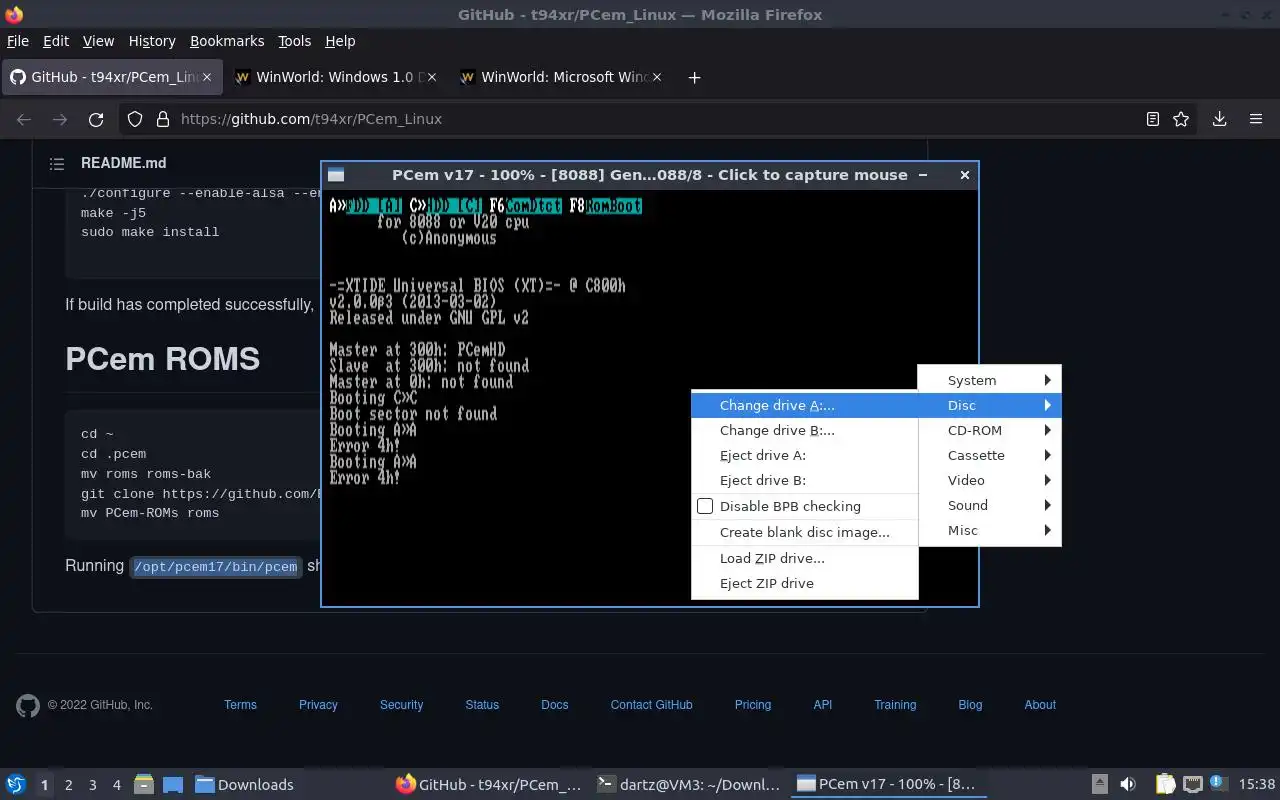Viewport: 1280px width, 800px height.
Task: Expand the Misc submenu
Action: [x=989, y=530]
